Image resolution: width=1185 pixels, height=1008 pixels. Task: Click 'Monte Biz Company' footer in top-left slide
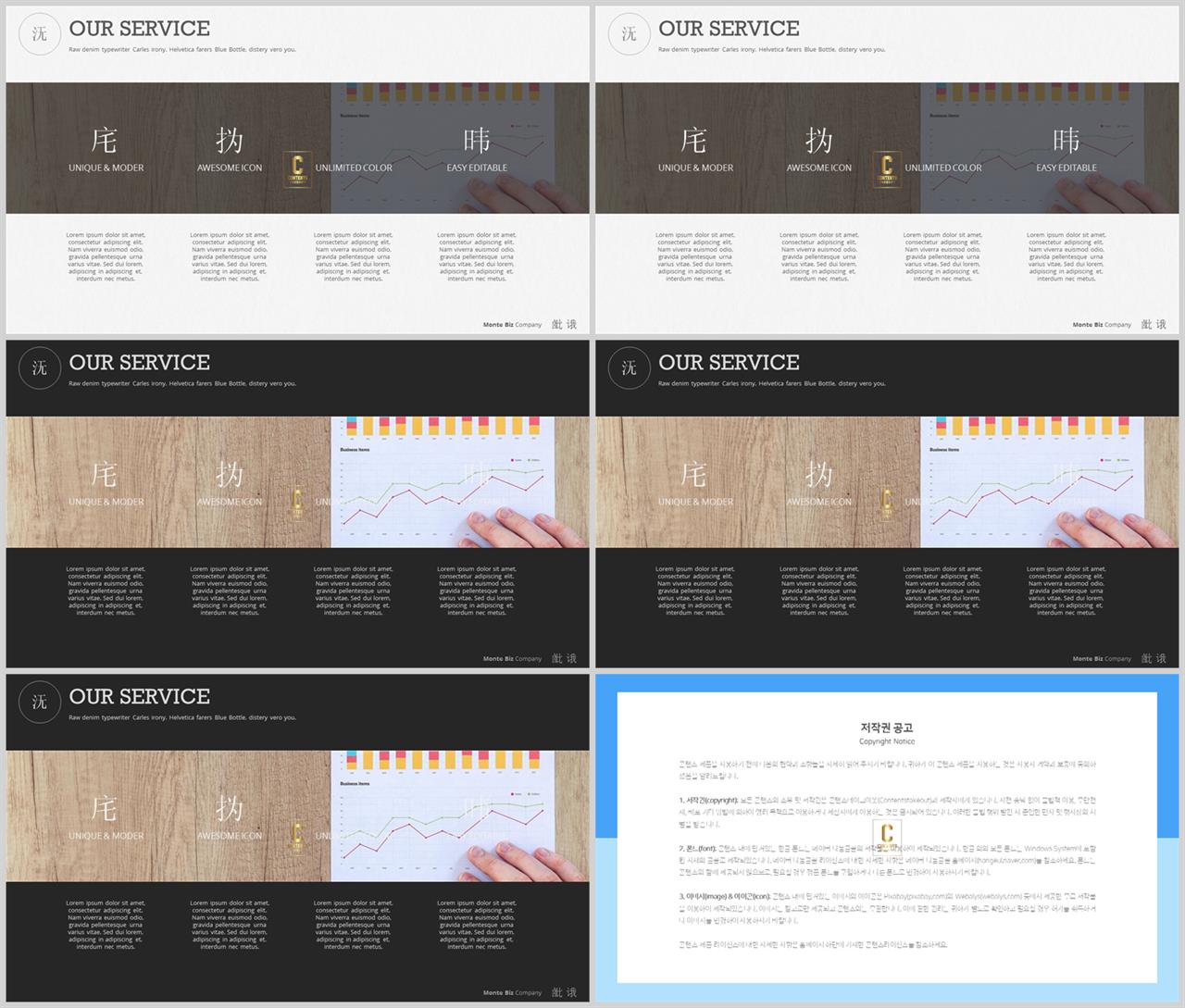click(x=512, y=325)
